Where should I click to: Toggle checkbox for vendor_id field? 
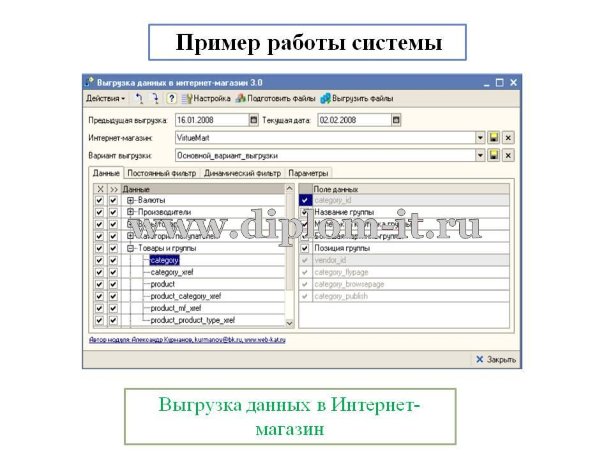tap(305, 260)
